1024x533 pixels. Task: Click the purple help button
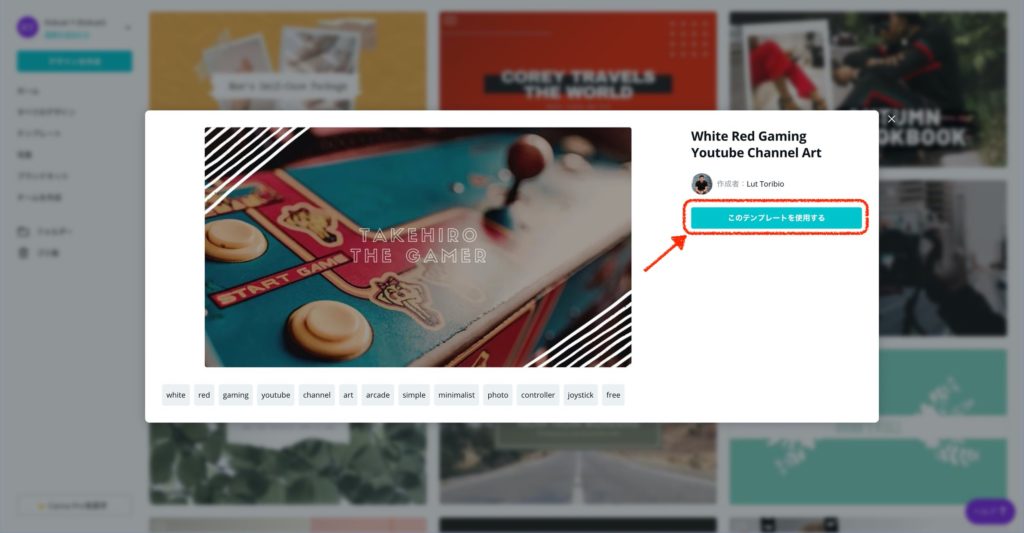point(989,511)
